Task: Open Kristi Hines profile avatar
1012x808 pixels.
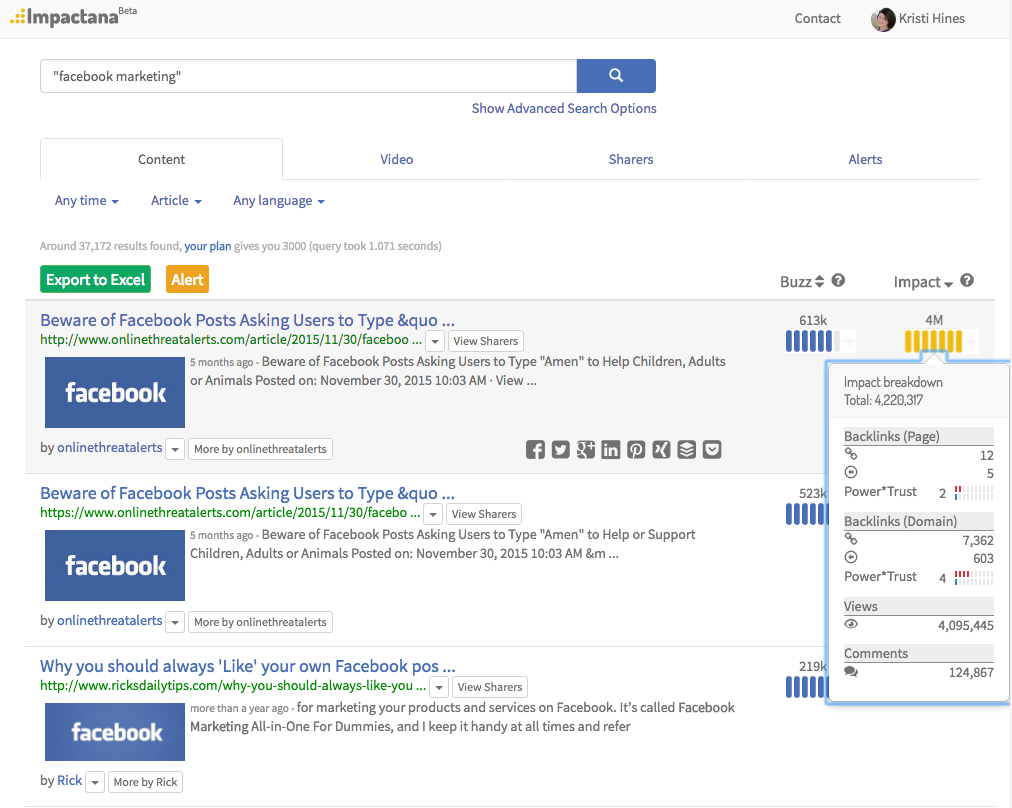Action: (882, 19)
